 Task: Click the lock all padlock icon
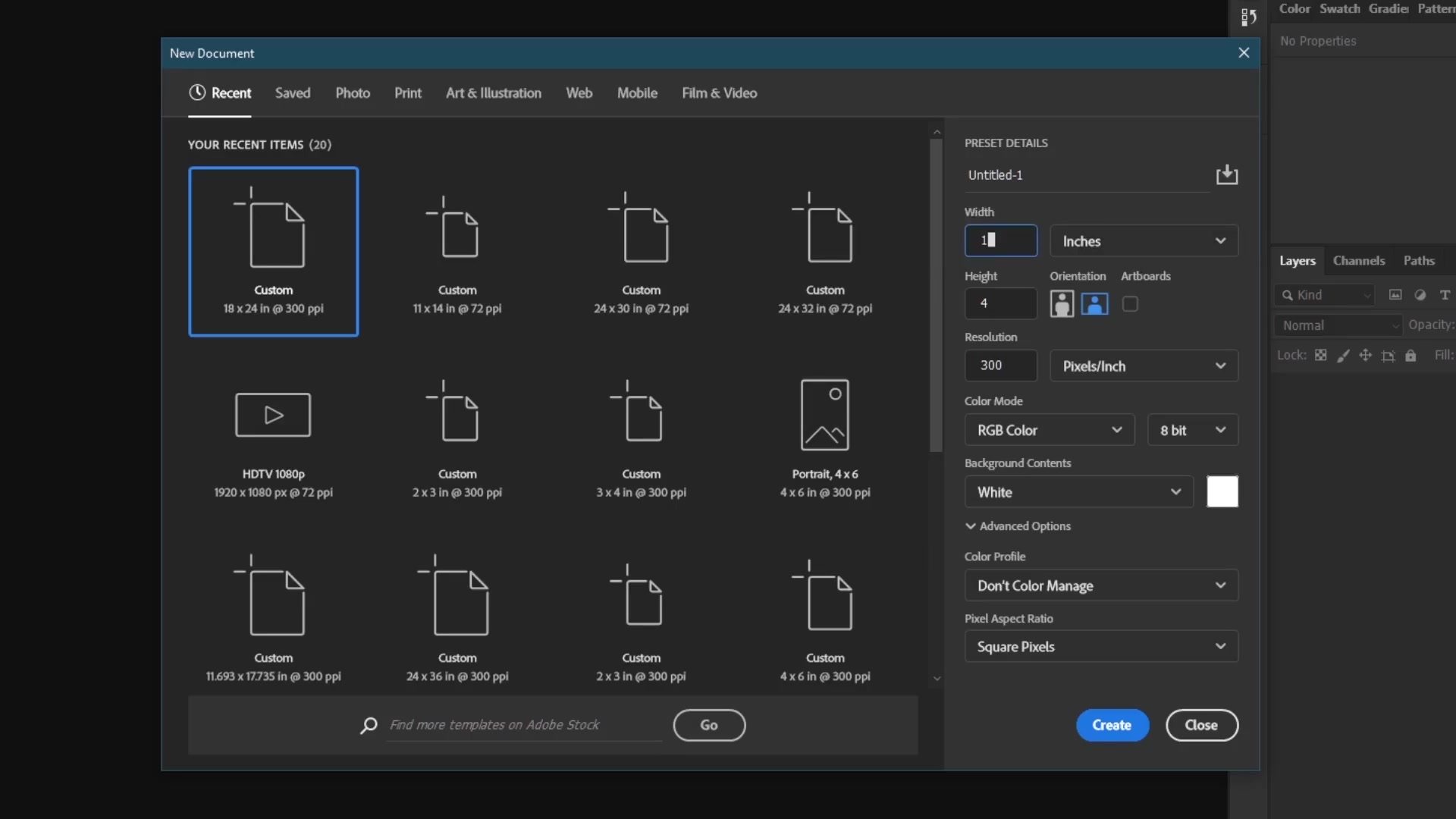pyautogui.click(x=1411, y=355)
